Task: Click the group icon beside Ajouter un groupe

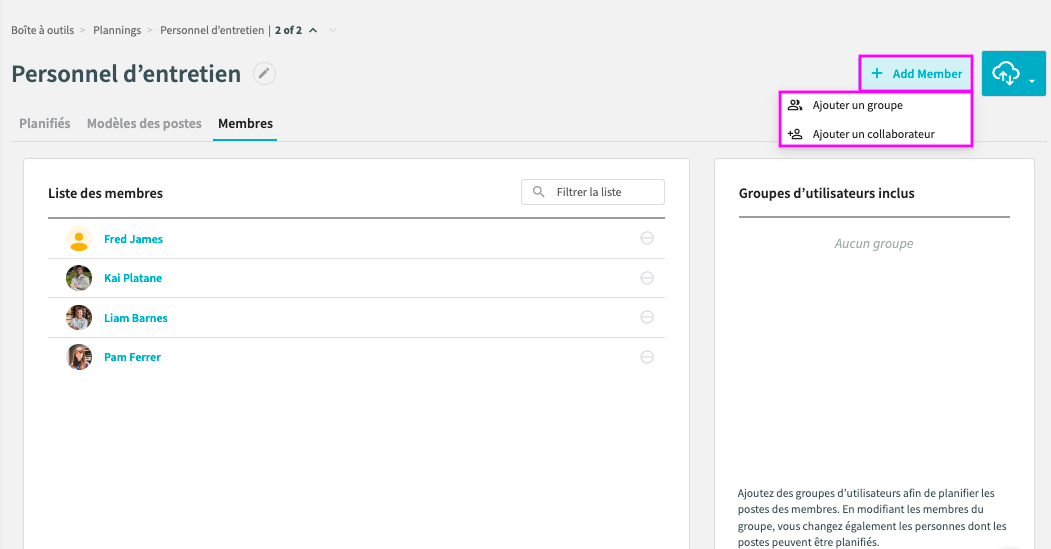Action: pos(795,105)
